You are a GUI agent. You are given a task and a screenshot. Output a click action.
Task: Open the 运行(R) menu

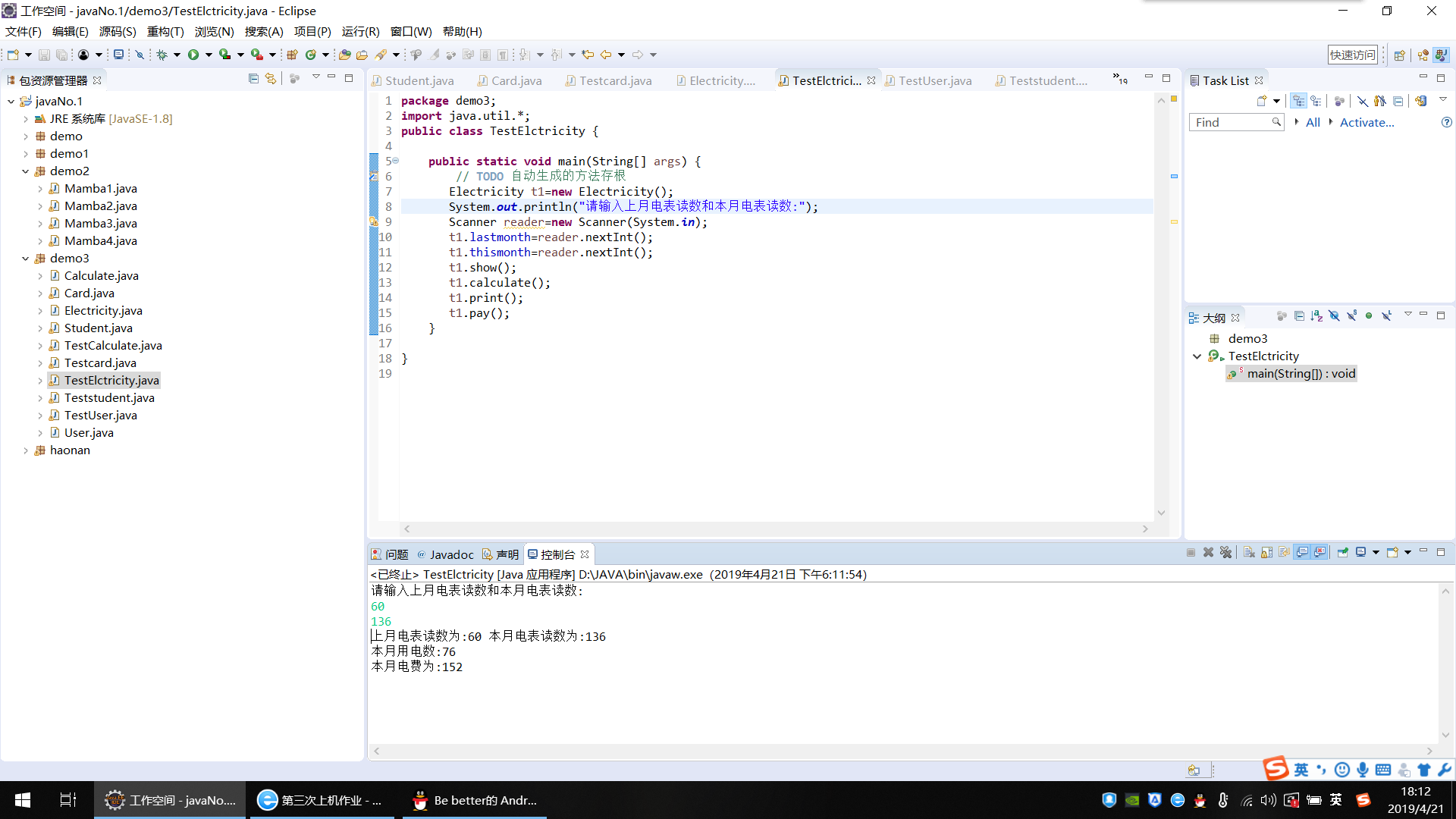360,32
